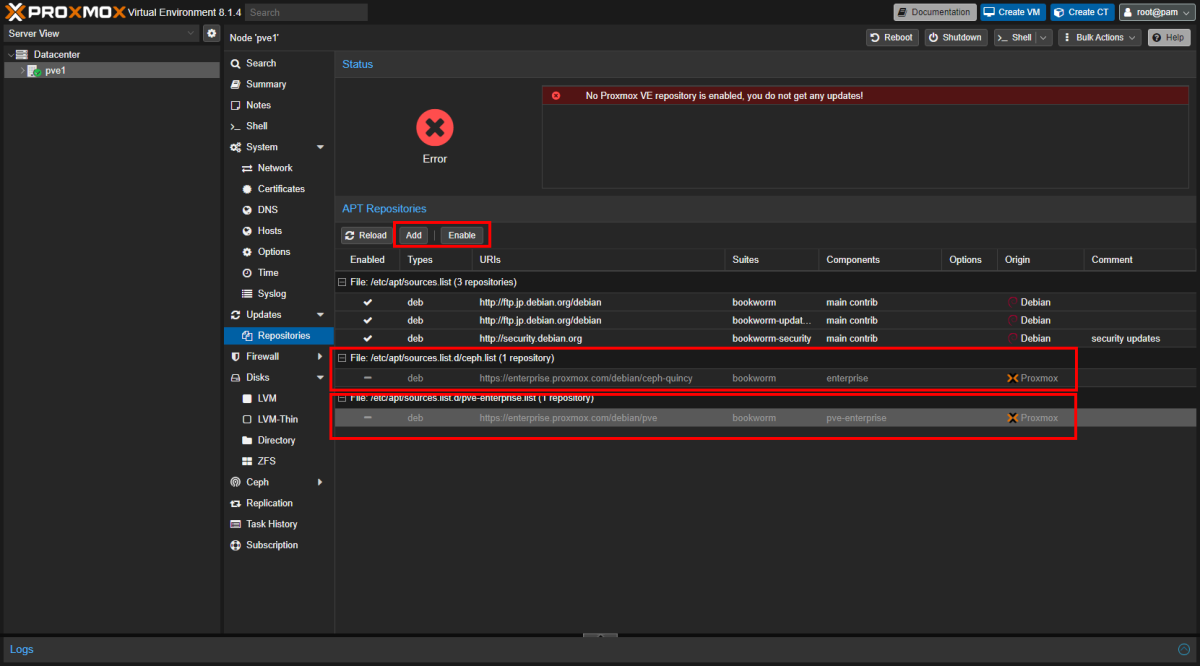Select the Datacenter tree node
The width and height of the screenshot is (1200, 666).
coord(56,54)
